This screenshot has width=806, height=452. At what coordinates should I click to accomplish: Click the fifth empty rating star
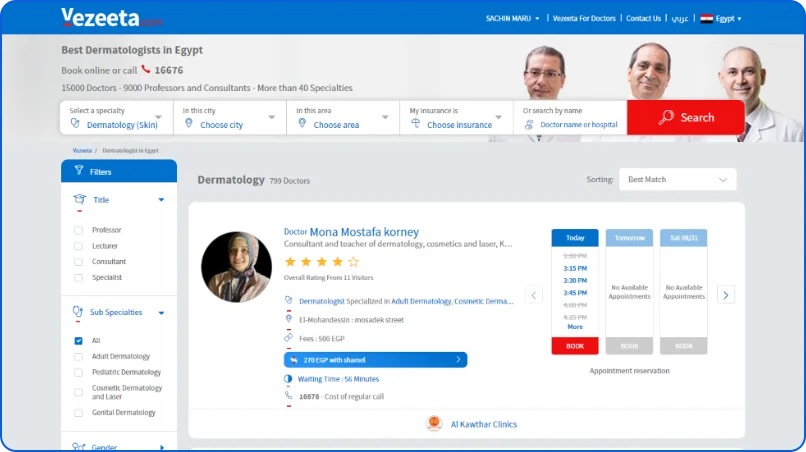[353, 262]
